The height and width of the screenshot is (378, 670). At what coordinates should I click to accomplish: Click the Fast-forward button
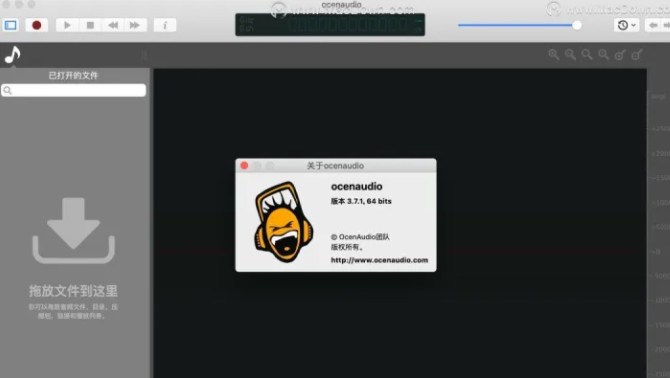point(135,25)
